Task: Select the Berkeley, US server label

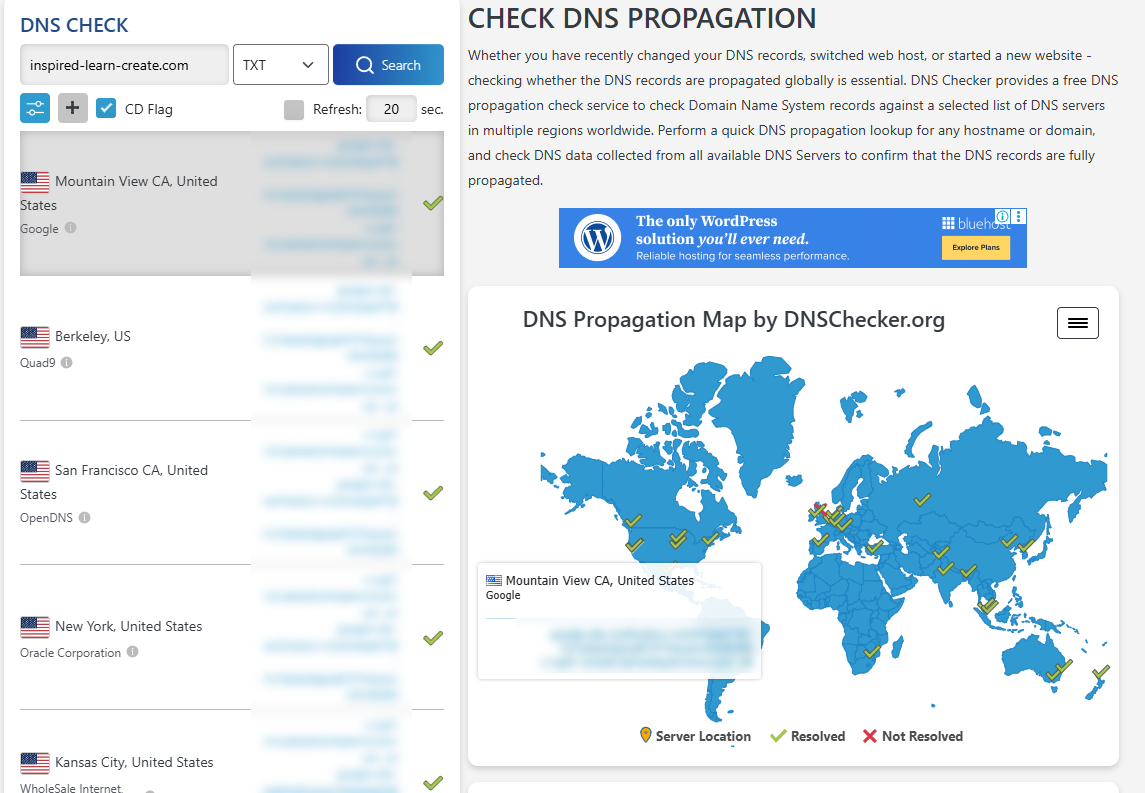Action: click(93, 336)
